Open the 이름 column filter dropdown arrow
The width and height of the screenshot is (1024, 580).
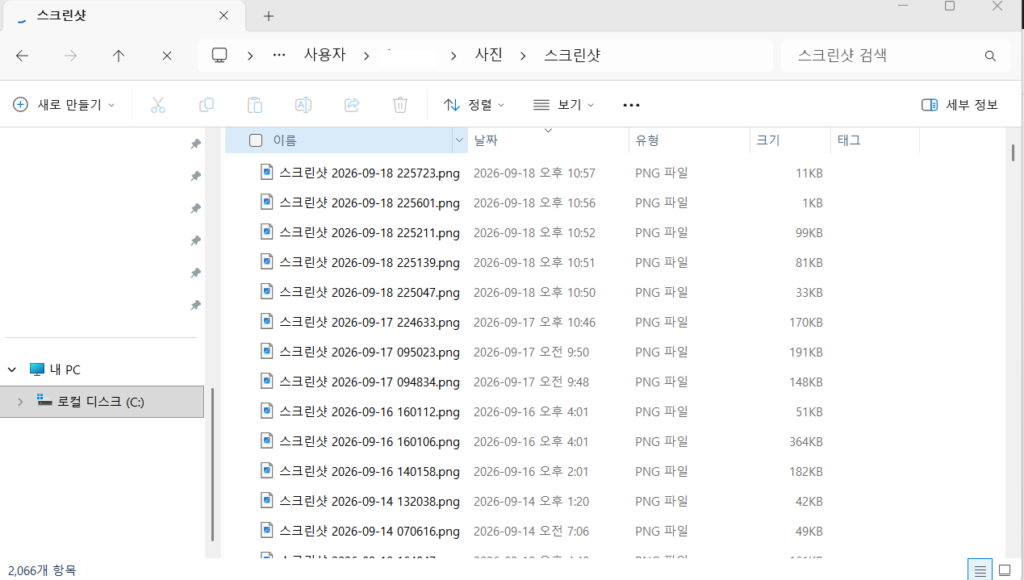pos(459,140)
